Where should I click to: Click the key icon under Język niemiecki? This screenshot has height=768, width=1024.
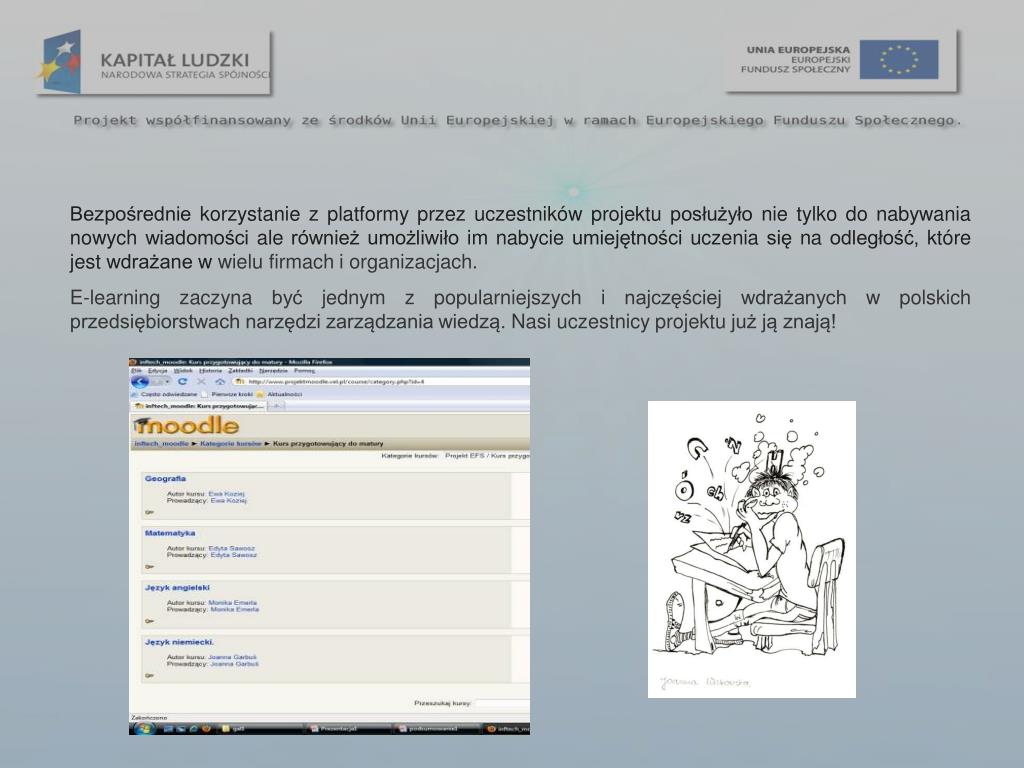tap(149, 675)
